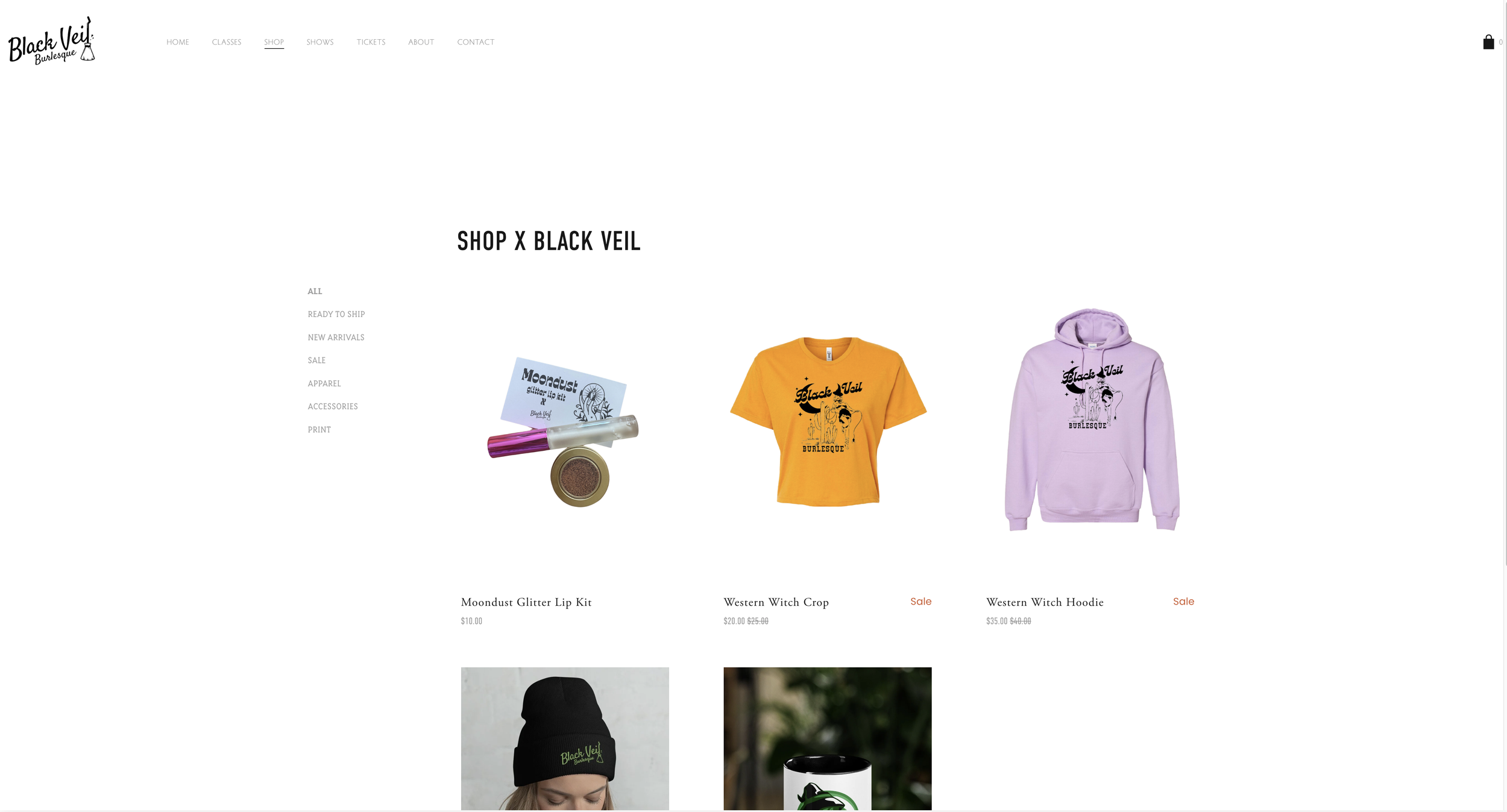Filter by Apparel category
Image resolution: width=1507 pixels, height=812 pixels.
point(324,383)
